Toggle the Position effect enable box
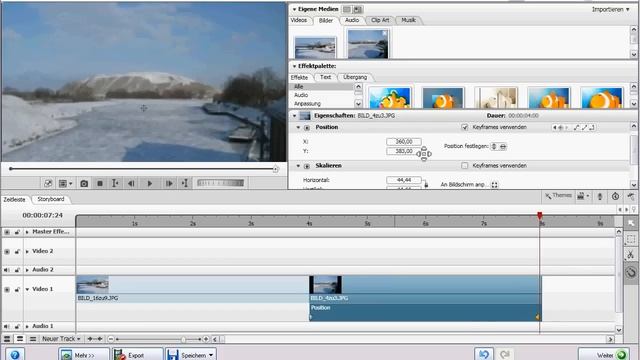 point(307,127)
